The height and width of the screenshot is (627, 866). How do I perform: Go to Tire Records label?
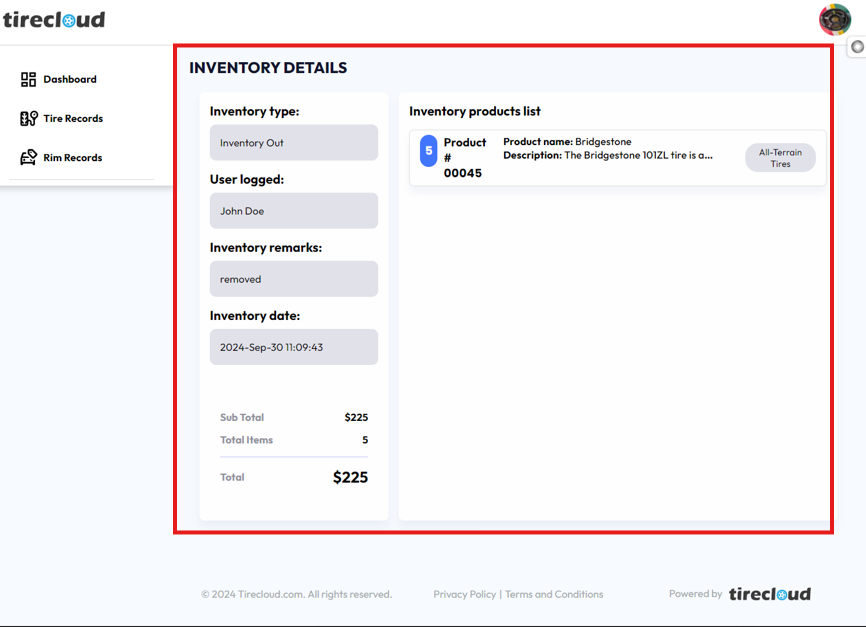73,118
